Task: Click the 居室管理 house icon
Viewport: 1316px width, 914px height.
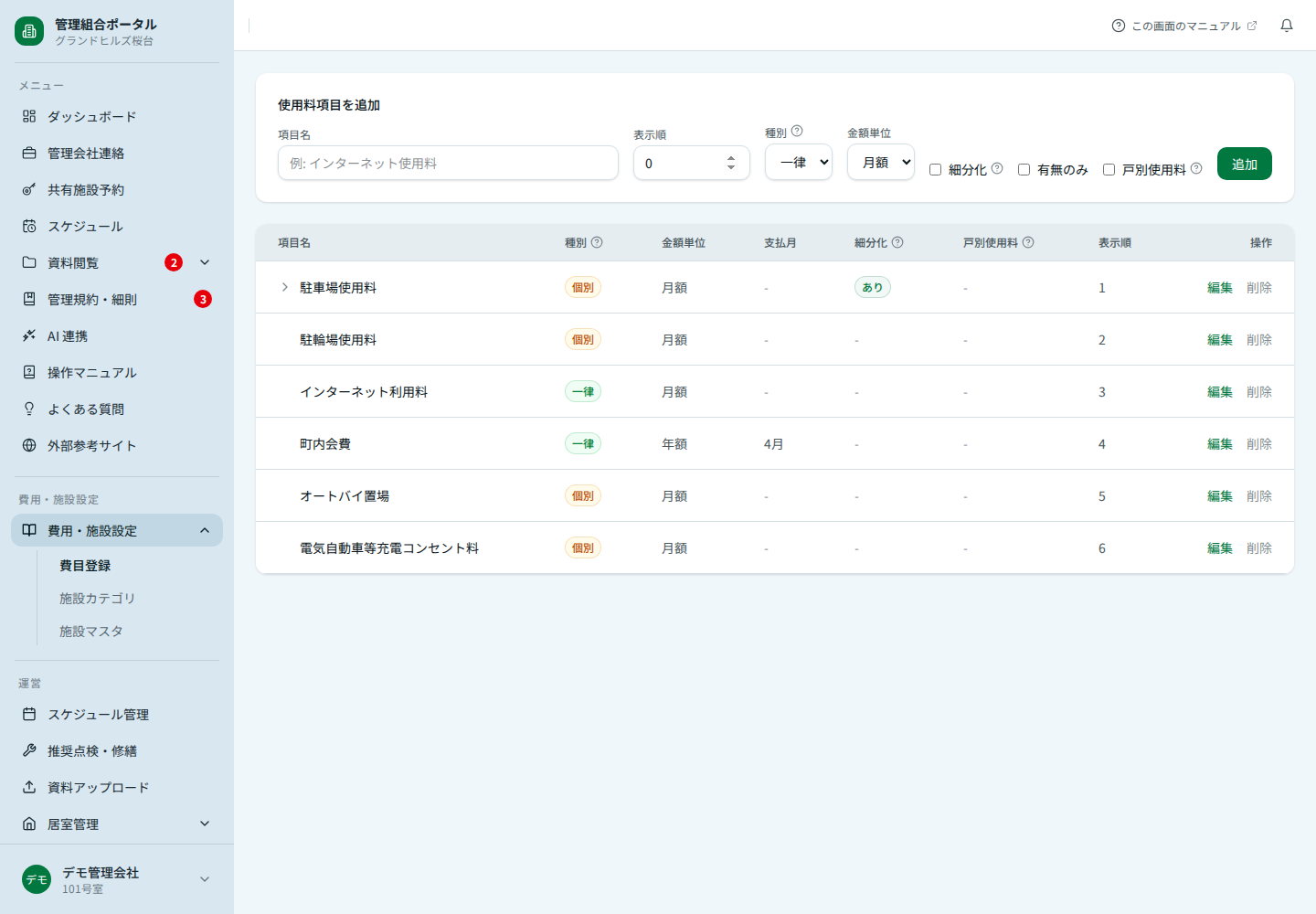Action: click(x=29, y=824)
